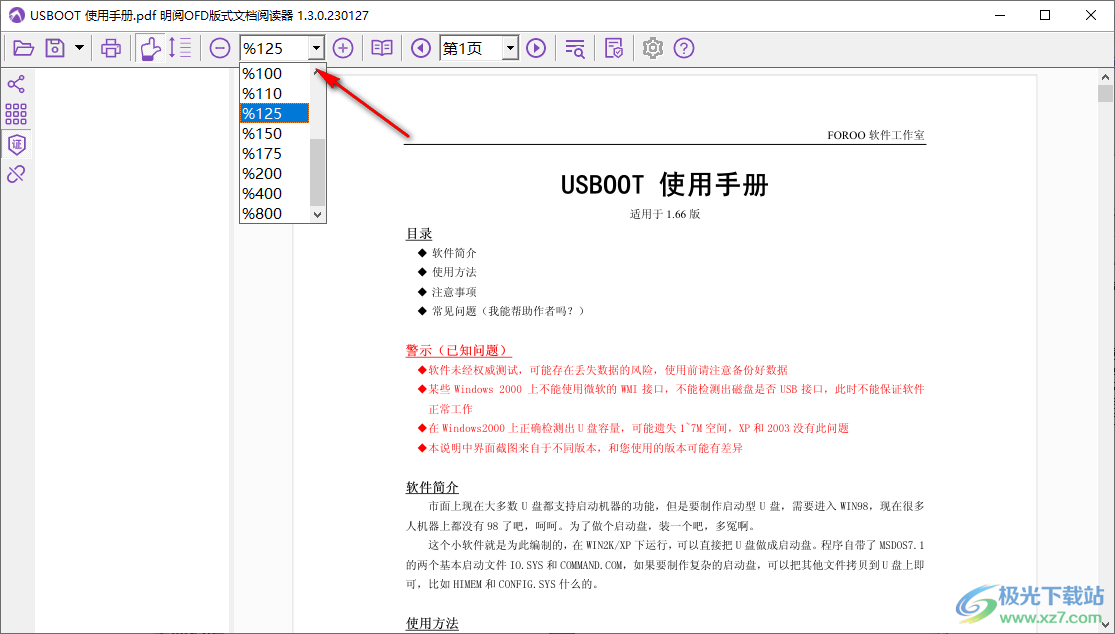Click the 目录 heading
The width and height of the screenshot is (1115, 634).
point(419,234)
